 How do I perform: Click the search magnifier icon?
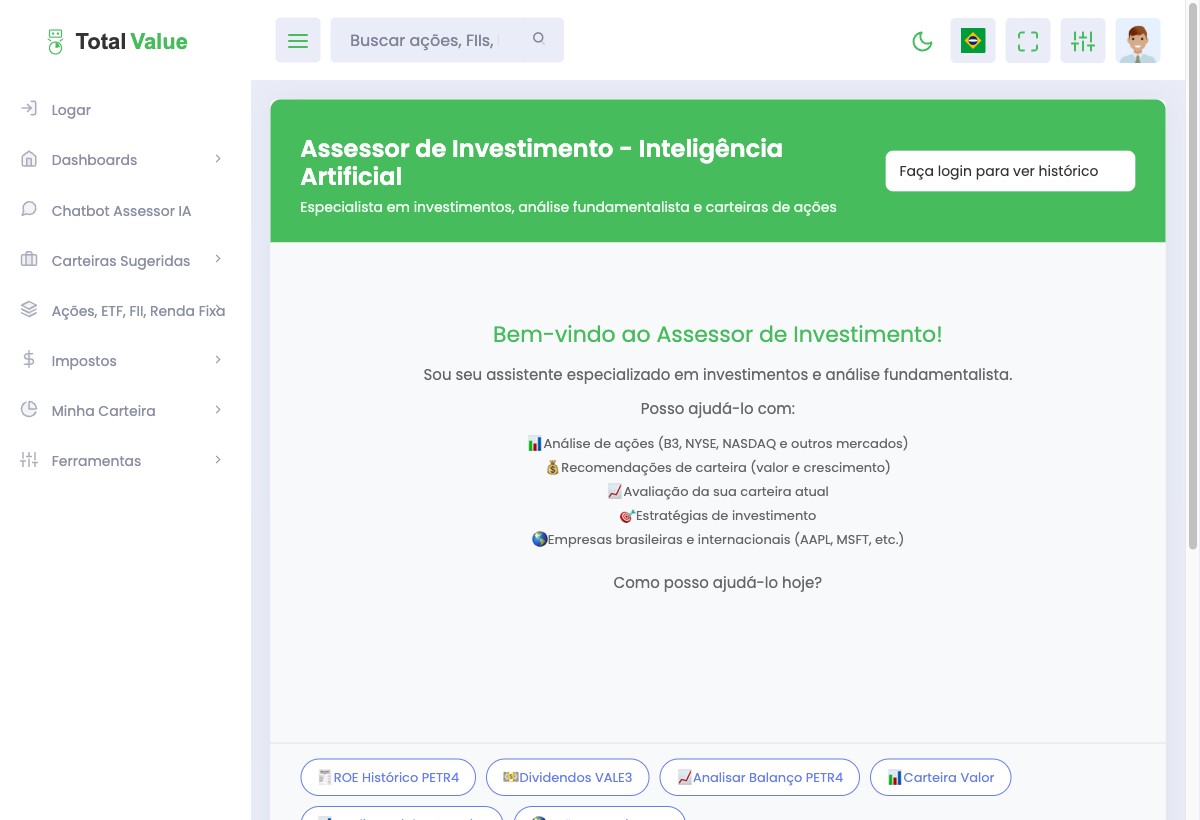point(539,39)
